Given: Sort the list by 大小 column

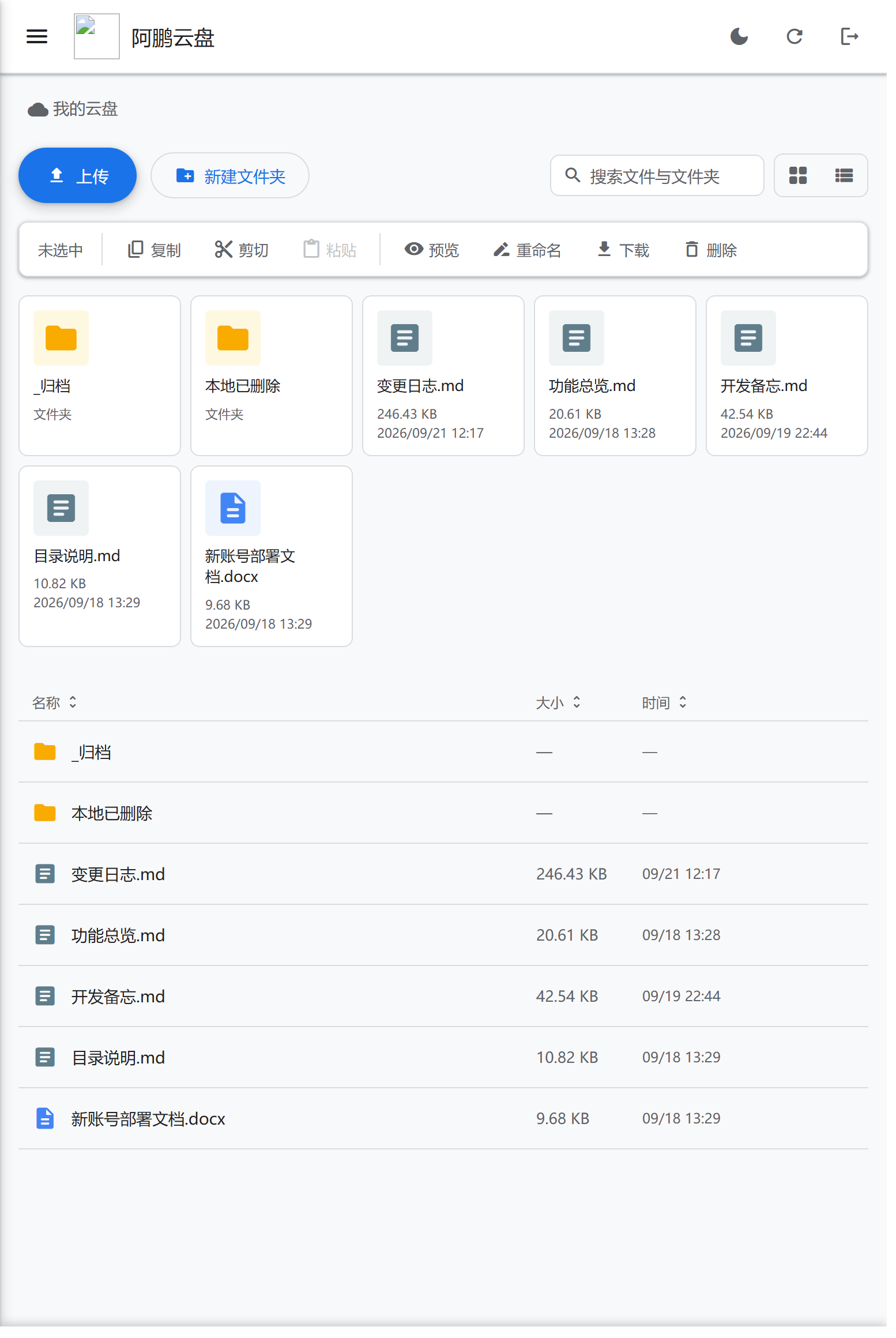Looking at the screenshot, I should 558,702.
